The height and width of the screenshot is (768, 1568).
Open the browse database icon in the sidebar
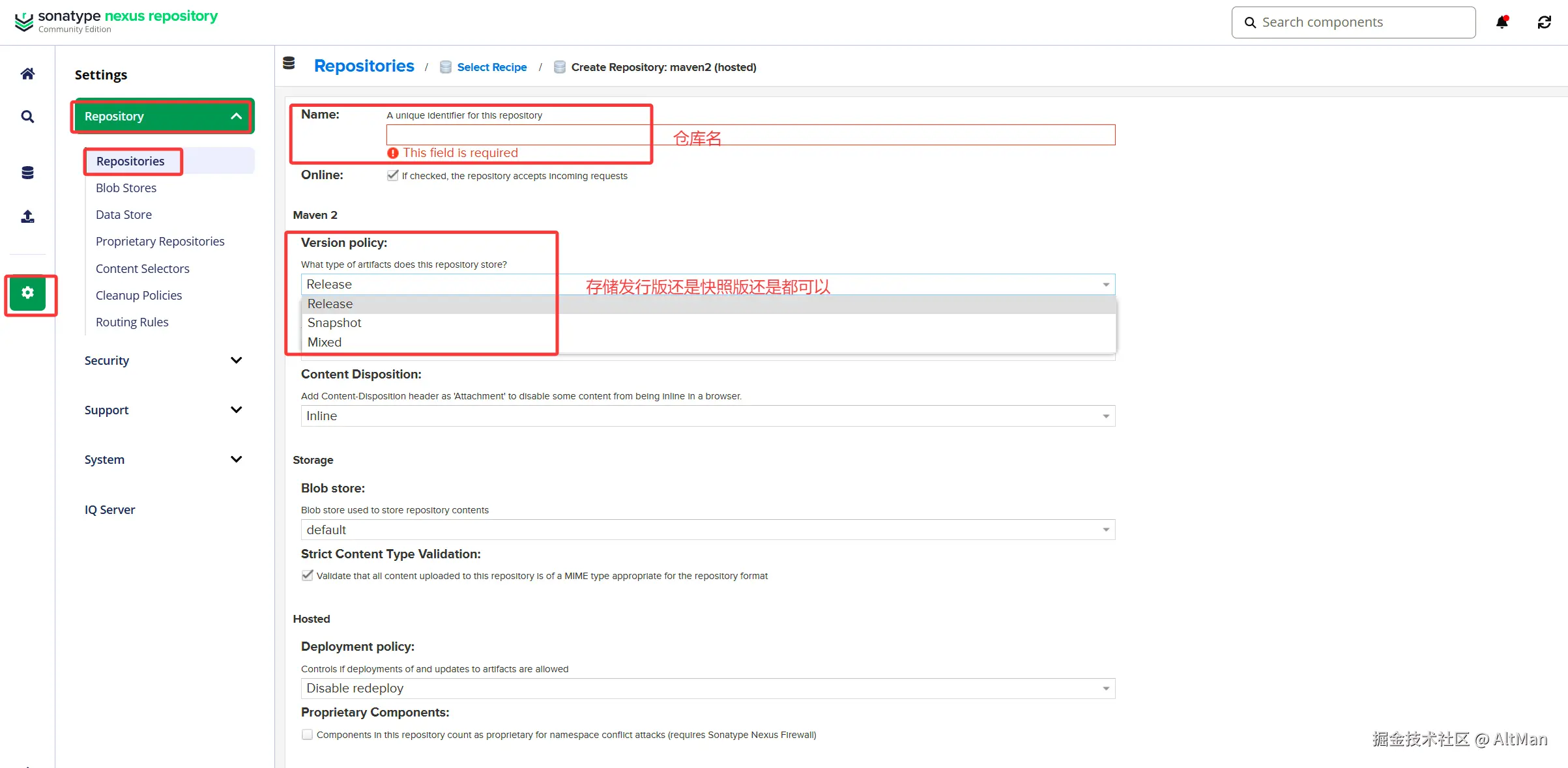(x=27, y=173)
